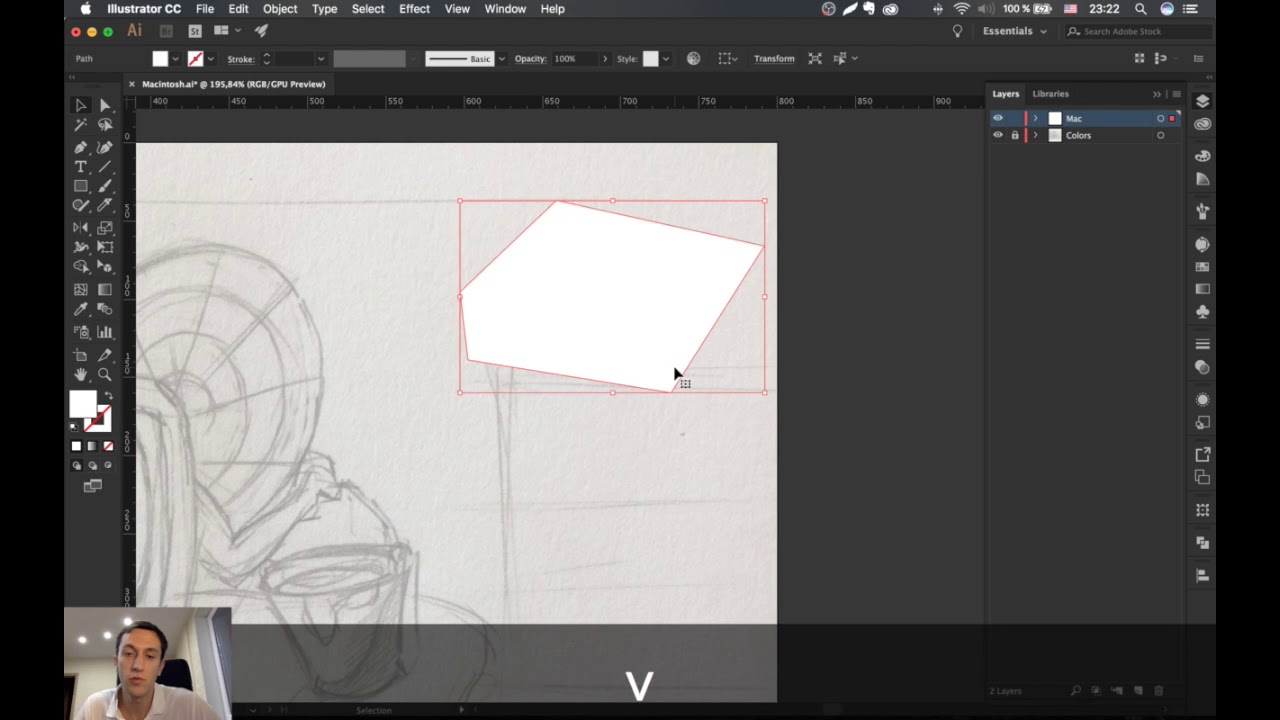Switch to Draw Behind mode
1280x720 pixels.
click(92, 466)
